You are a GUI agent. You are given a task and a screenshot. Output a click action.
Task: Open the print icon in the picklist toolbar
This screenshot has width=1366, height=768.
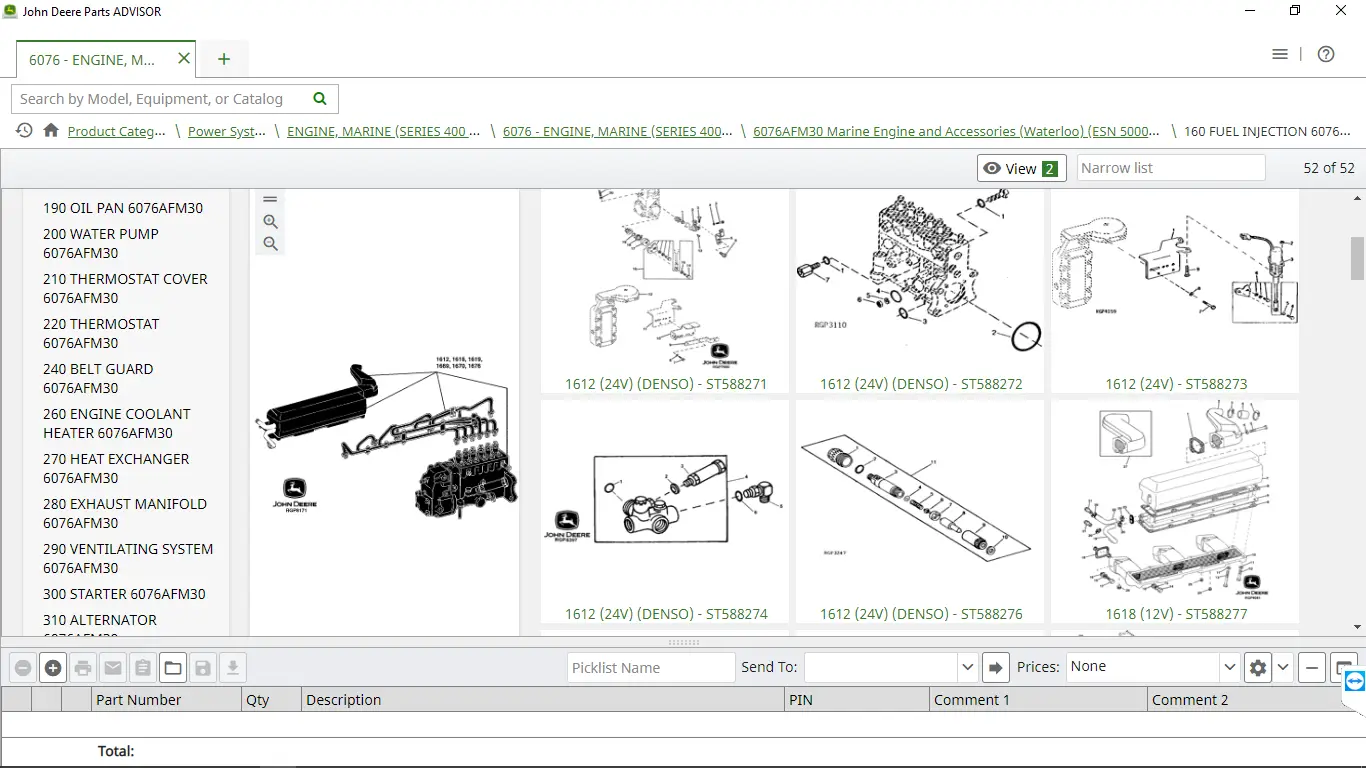pos(83,667)
